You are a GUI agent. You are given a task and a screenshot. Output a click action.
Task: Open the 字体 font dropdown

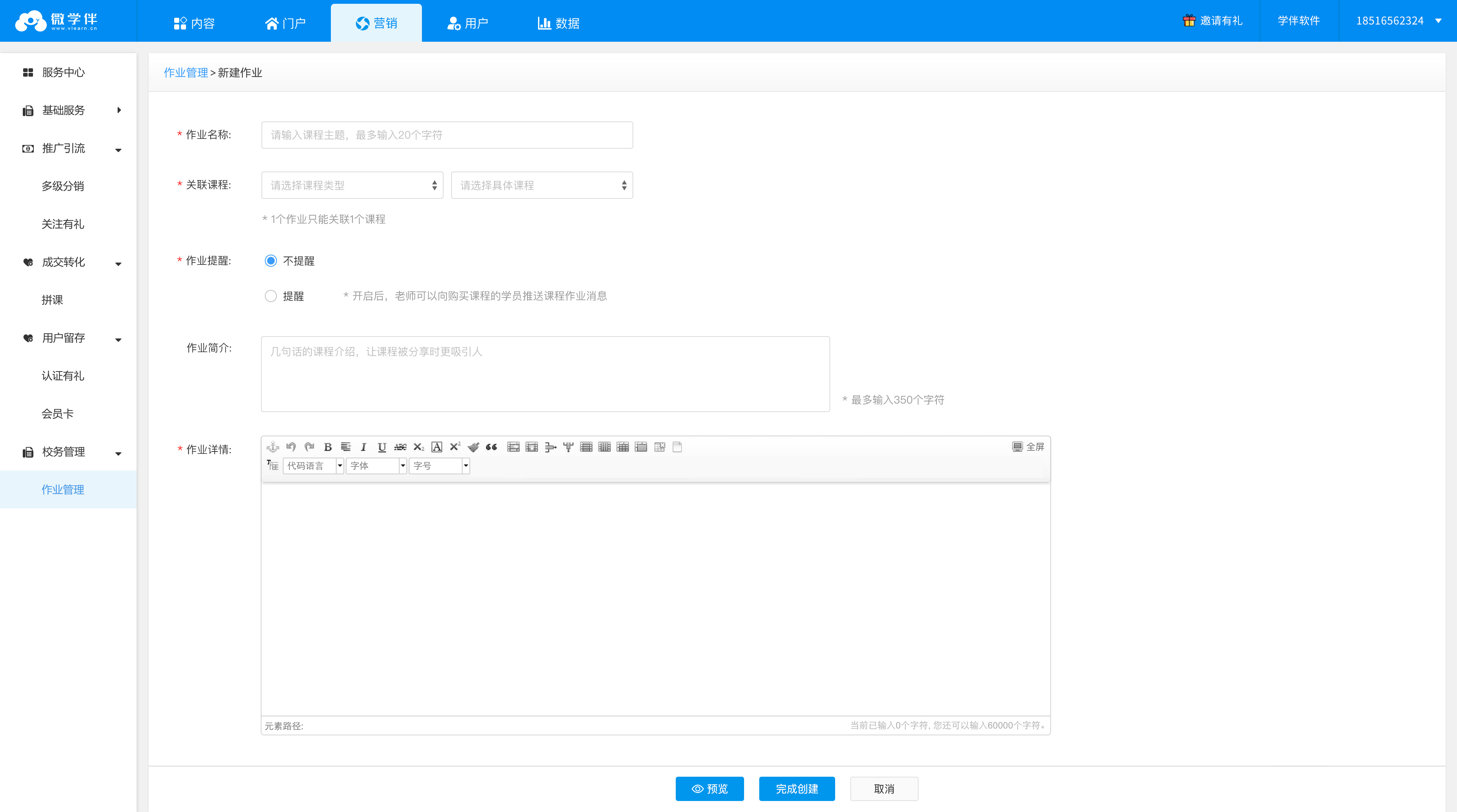[376, 465]
